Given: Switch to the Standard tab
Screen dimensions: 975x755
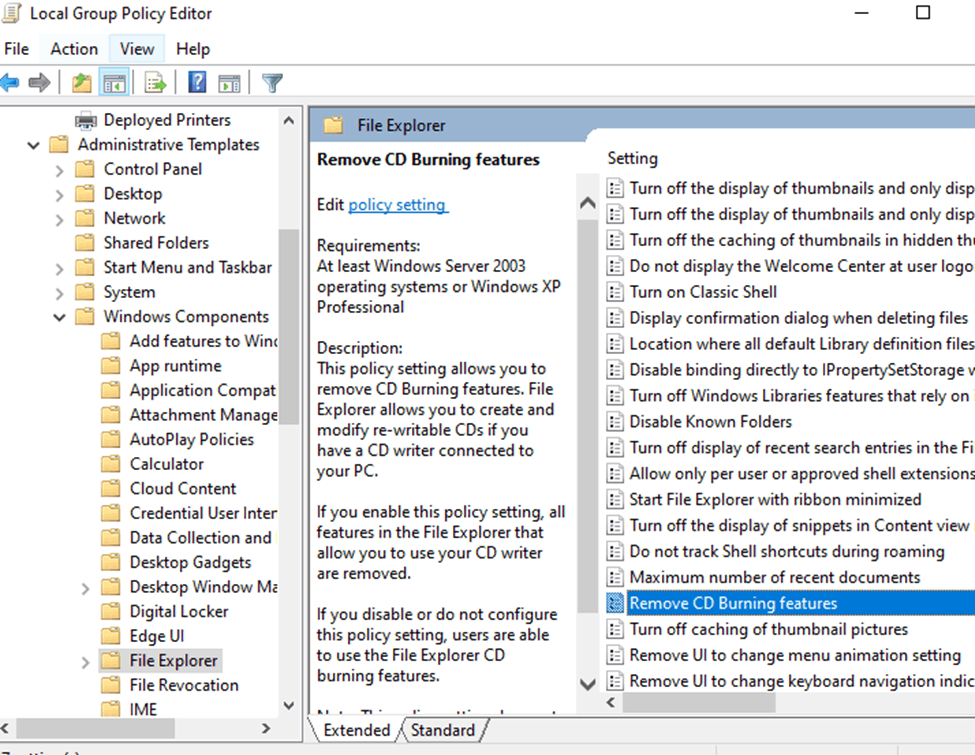Looking at the screenshot, I should 443,730.
